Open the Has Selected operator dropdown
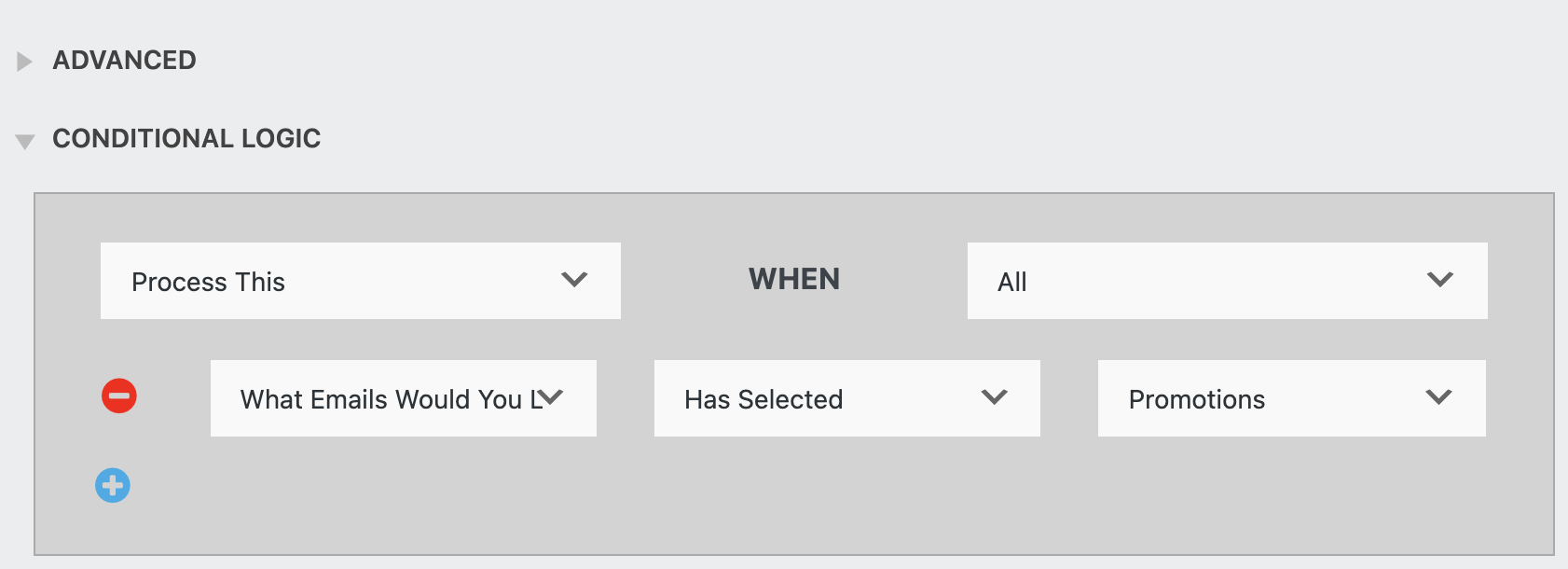Viewport: 1568px width, 569px height. tap(846, 398)
